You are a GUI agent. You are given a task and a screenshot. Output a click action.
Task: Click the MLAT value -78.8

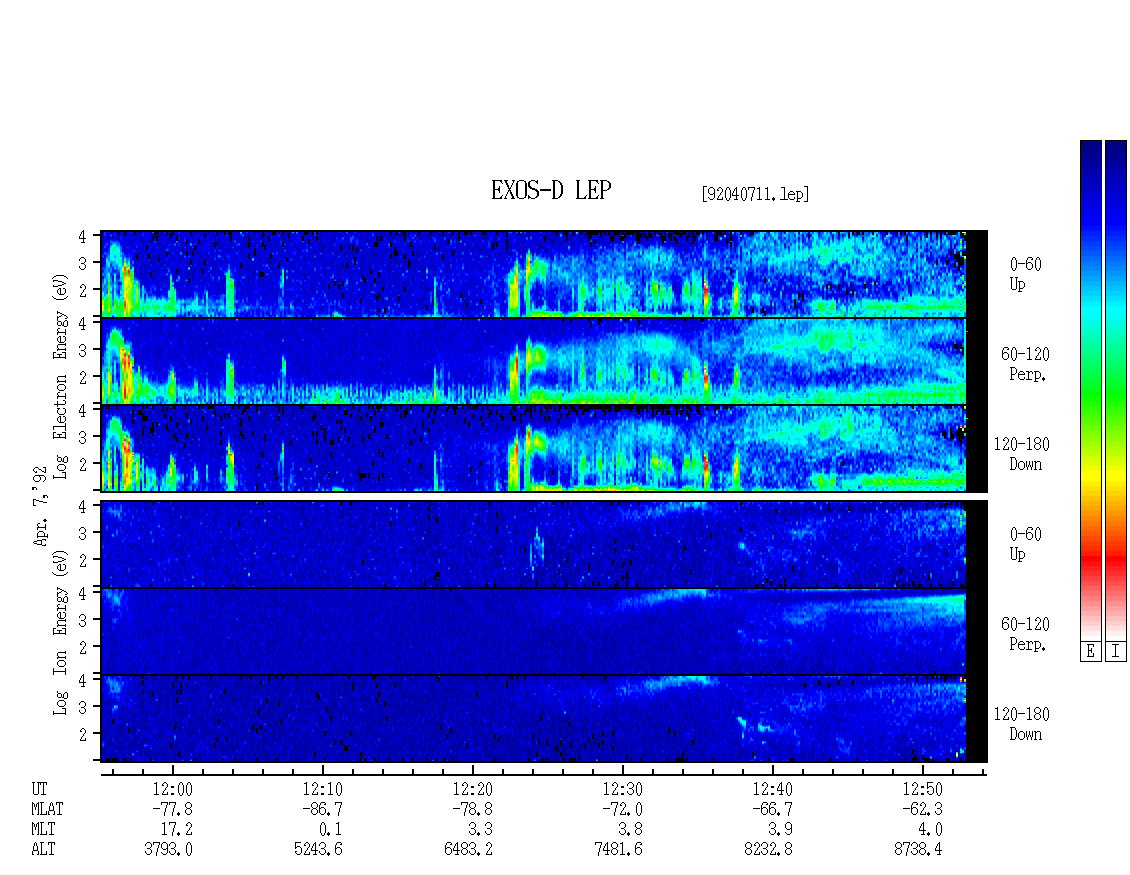[x=472, y=809]
